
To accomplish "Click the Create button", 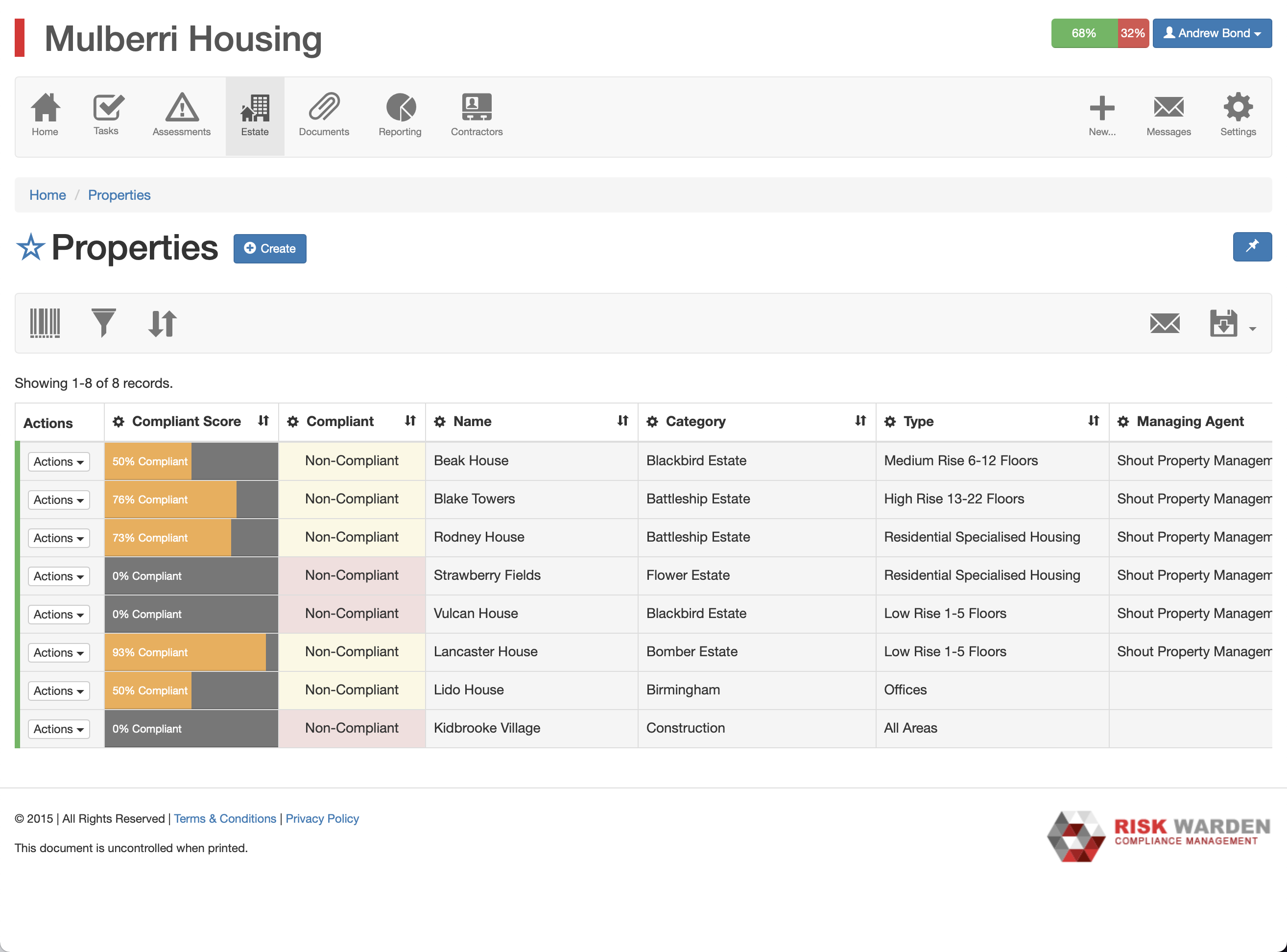I will [x=270, y=248].
